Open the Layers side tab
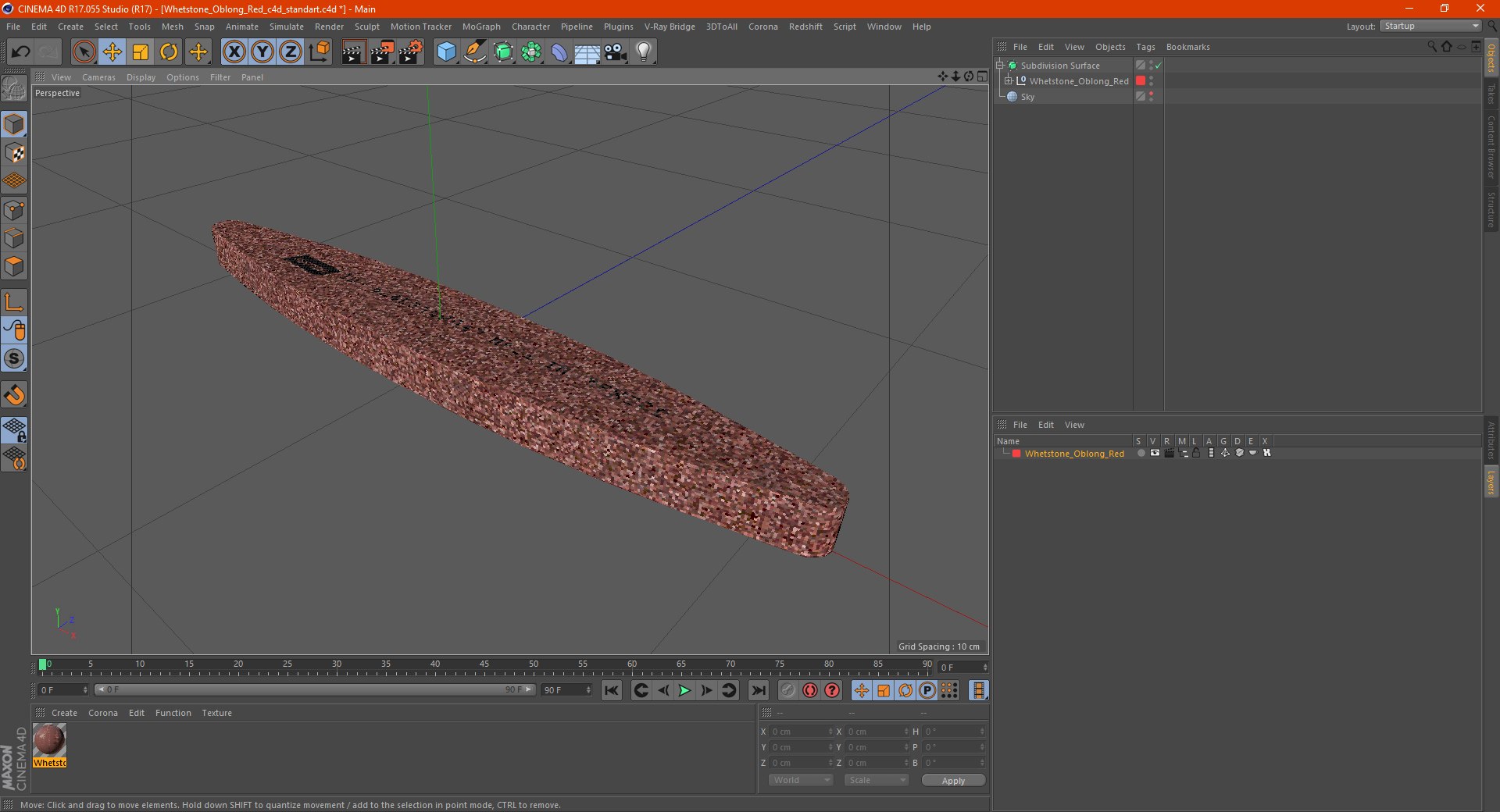1500x812 pixels. [1491, 482]
